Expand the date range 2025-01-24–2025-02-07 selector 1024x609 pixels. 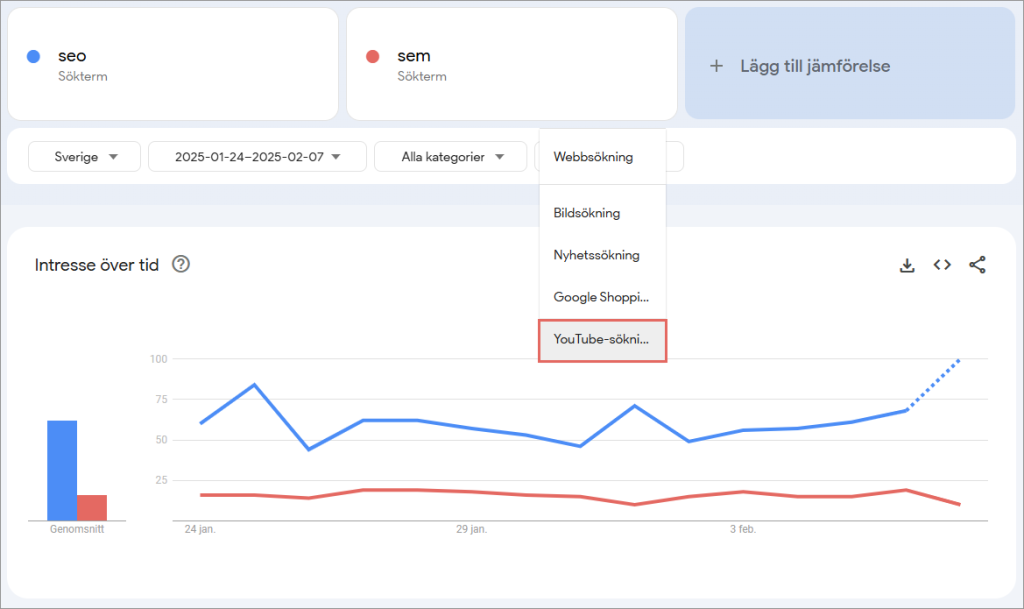pyautogui.click(x=256, y=156)
